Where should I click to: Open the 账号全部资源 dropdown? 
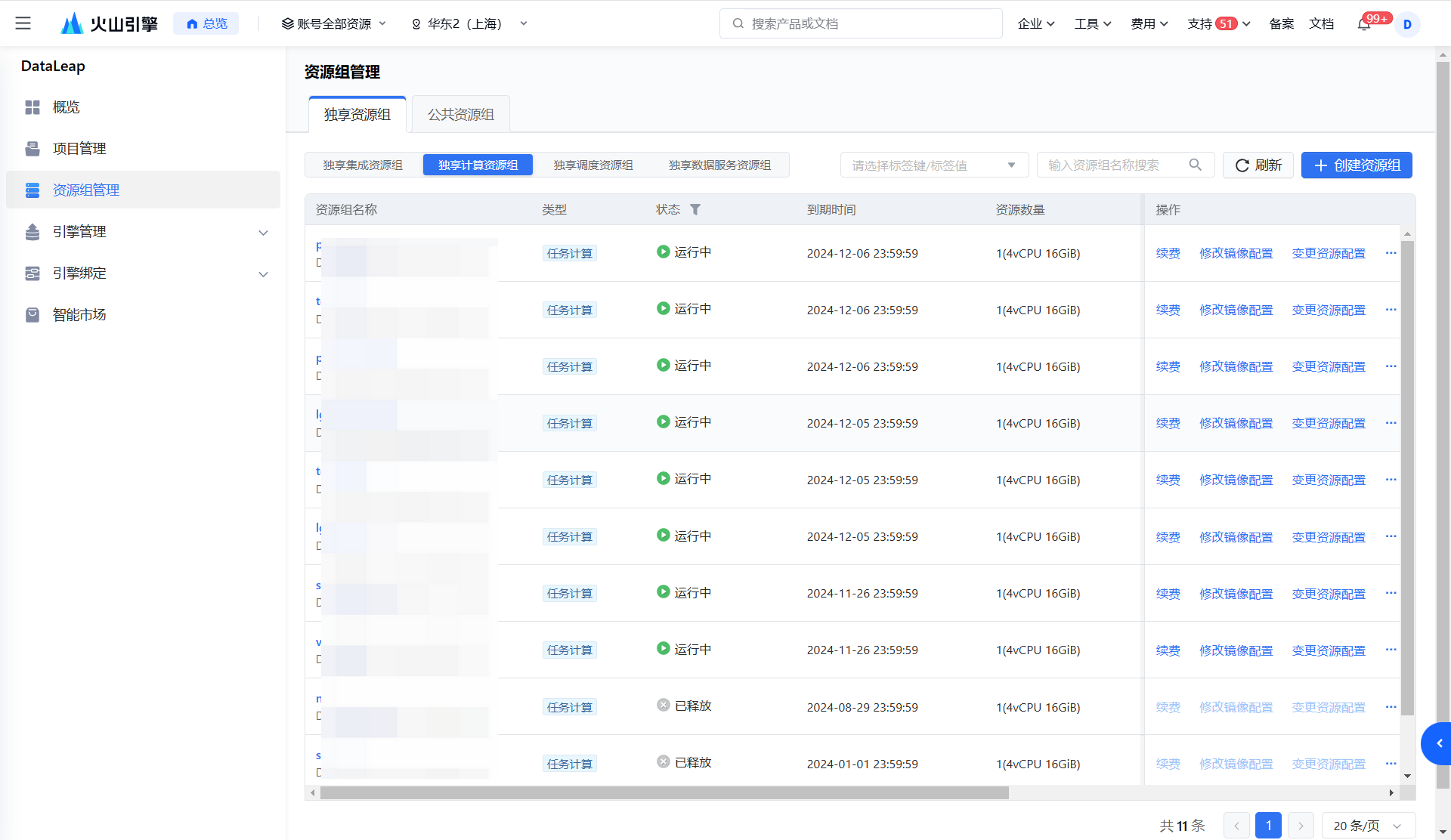click(334, 24)
